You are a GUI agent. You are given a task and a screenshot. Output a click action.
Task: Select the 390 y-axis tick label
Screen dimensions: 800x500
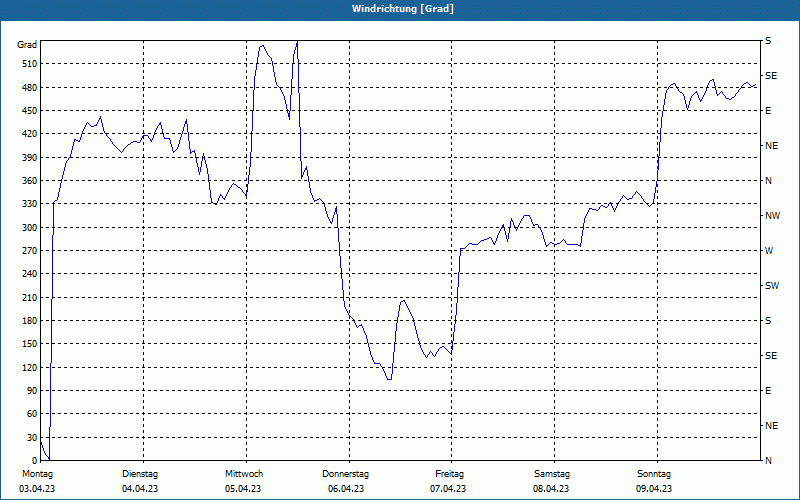tap(31, 157)
